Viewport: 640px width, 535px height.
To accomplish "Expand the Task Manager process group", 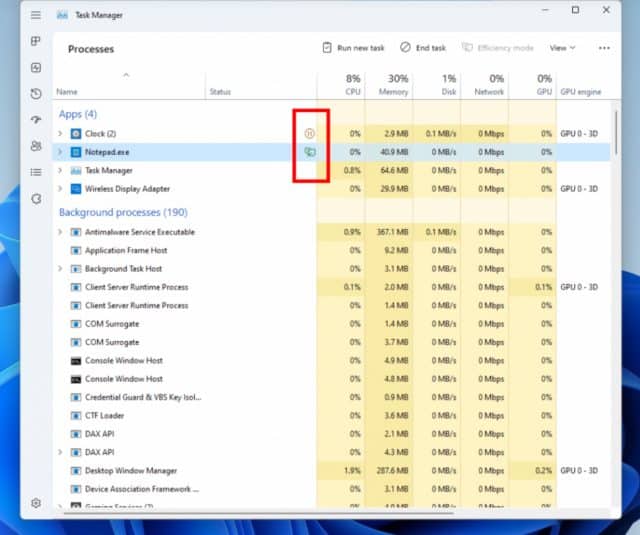I will (60, 170).
